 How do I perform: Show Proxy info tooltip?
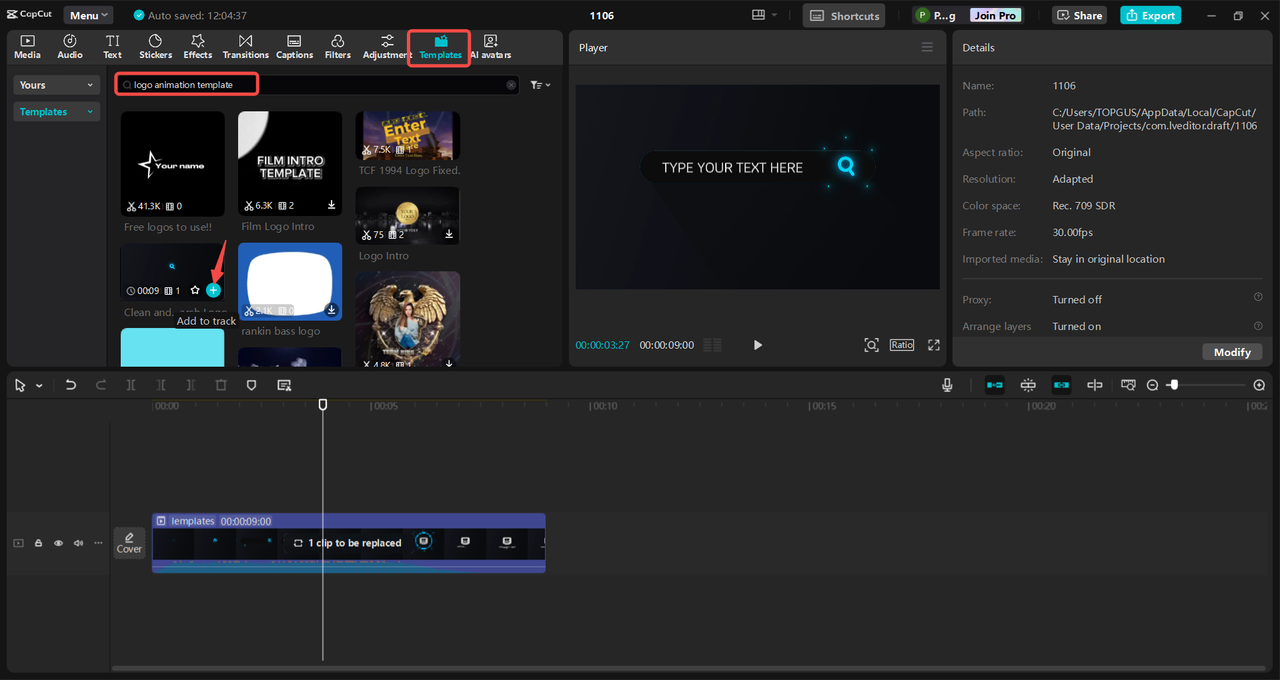1258,297
